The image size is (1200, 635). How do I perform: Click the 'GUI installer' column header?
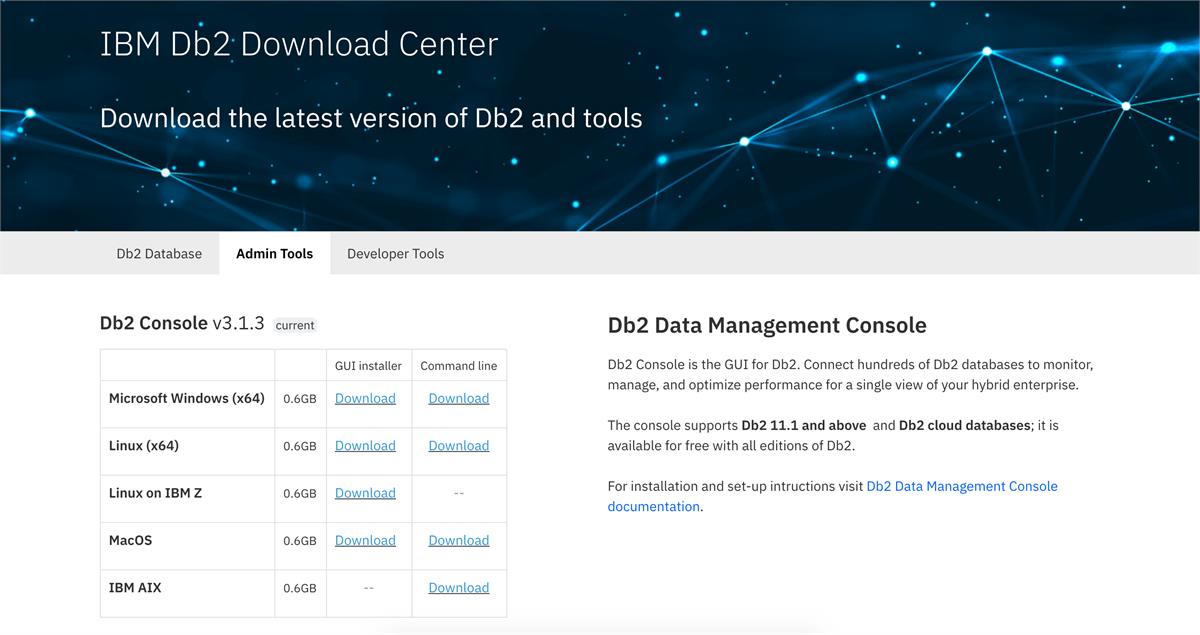(x=368, y=366)
